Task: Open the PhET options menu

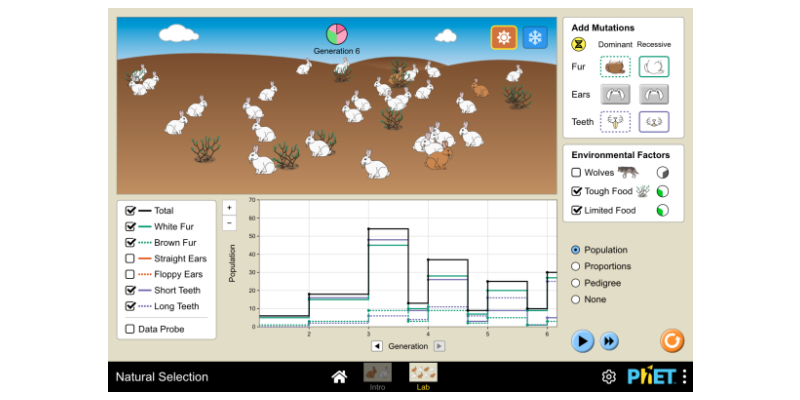Action: pyautogui.click(x=684, y=377)
